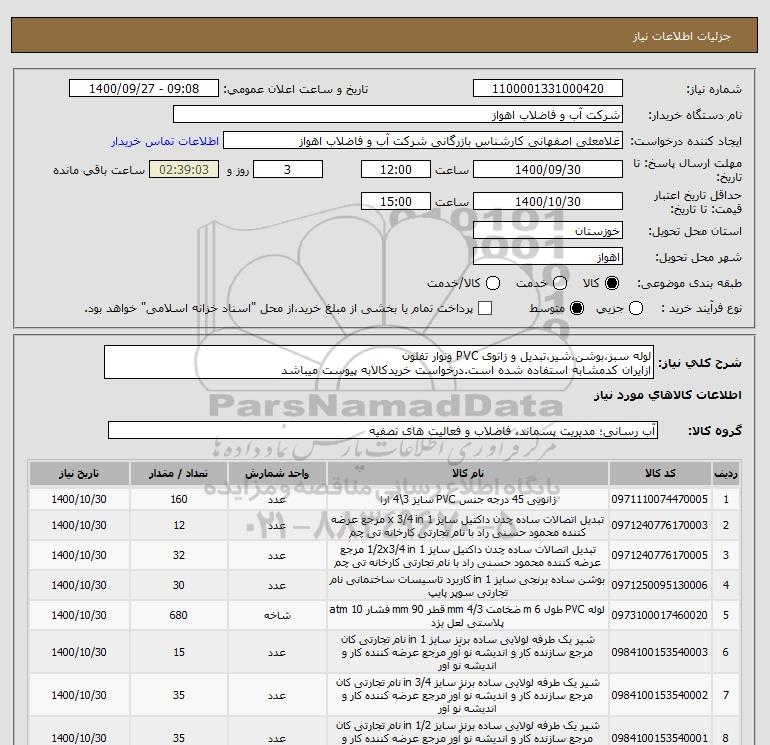Click item code 0971110074470005
This screenshot has height=745, width=770.
click(x=660, y=499)
